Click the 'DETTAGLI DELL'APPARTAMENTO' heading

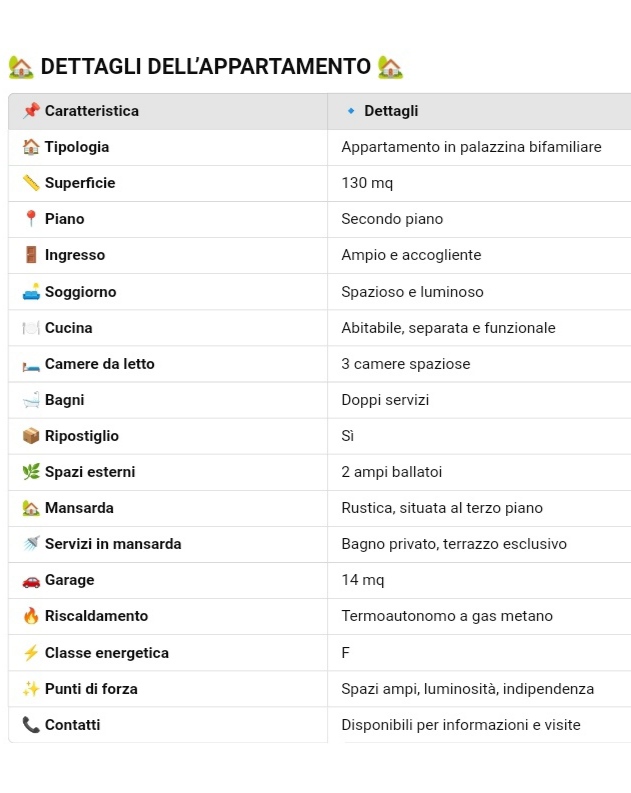coord(205,66)
